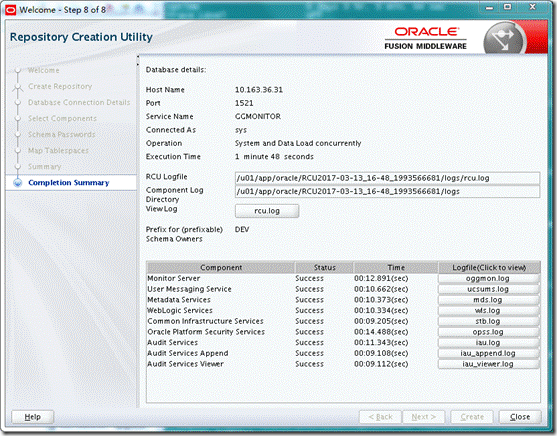Open the iau_viewer.log logfile

click(x=489, y=364)
